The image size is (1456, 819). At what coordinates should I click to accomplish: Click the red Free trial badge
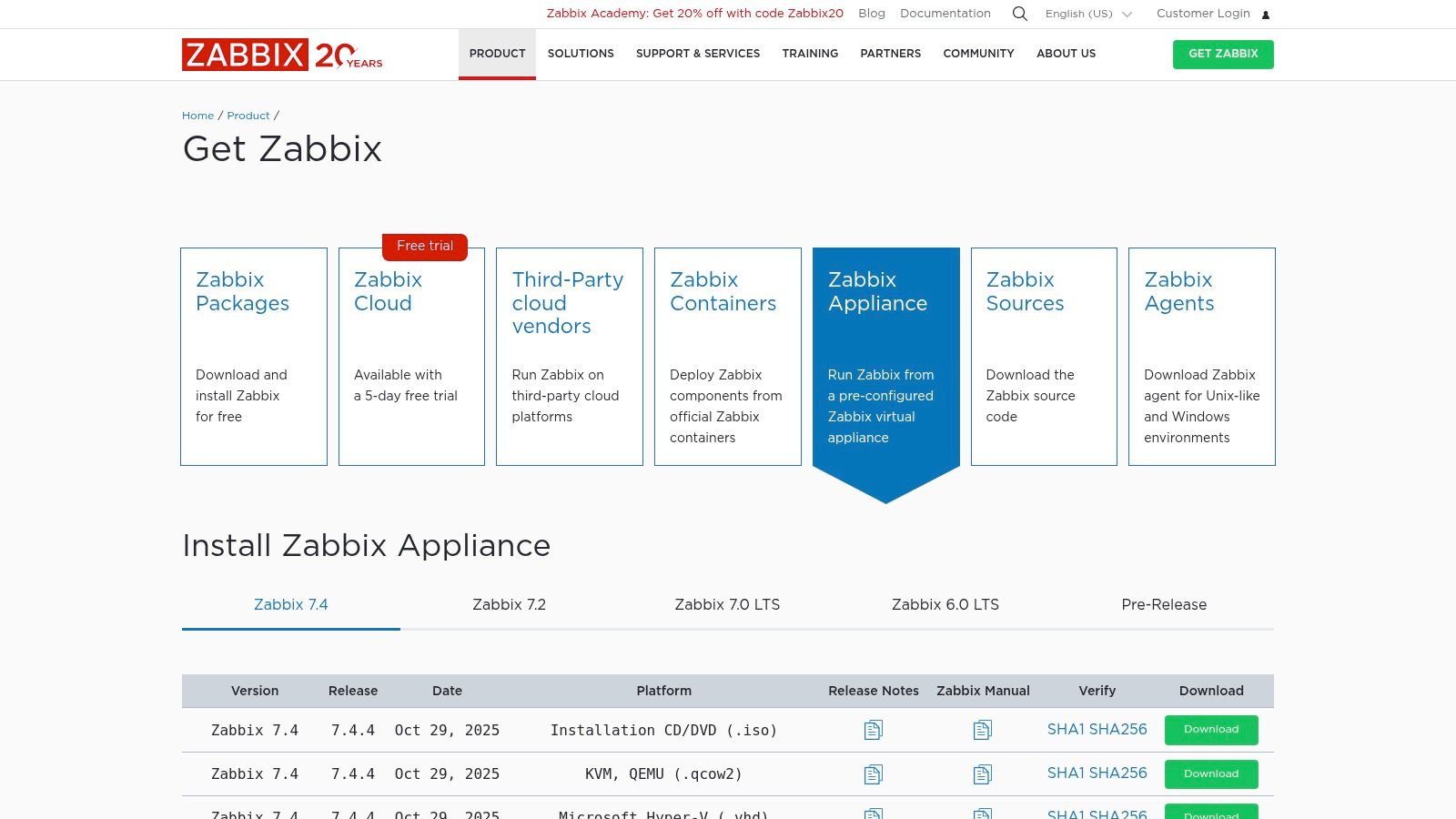tap(425, 246)
